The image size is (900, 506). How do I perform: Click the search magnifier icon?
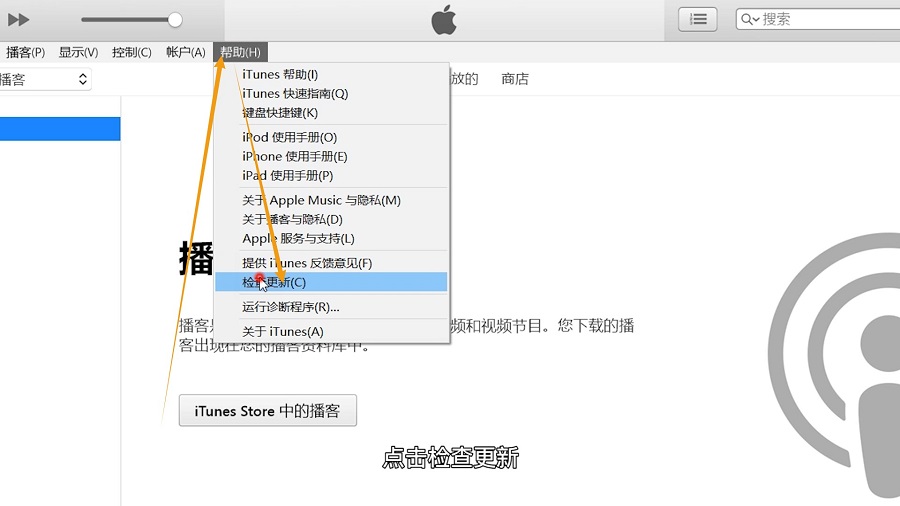(747, 20)
